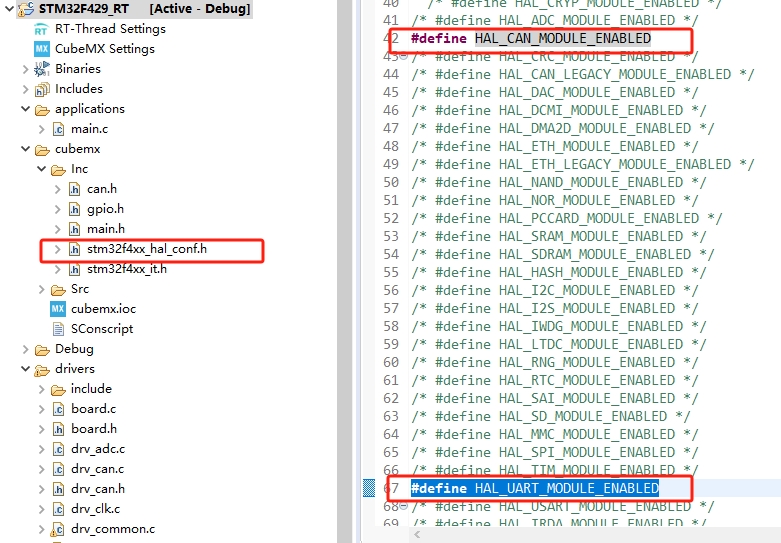The width and height of the screenshot is (781, 543).
Task: Click the HAL_CAN_MODULE_ENABLED define on line 42
Action: click(x=530, y=38)
